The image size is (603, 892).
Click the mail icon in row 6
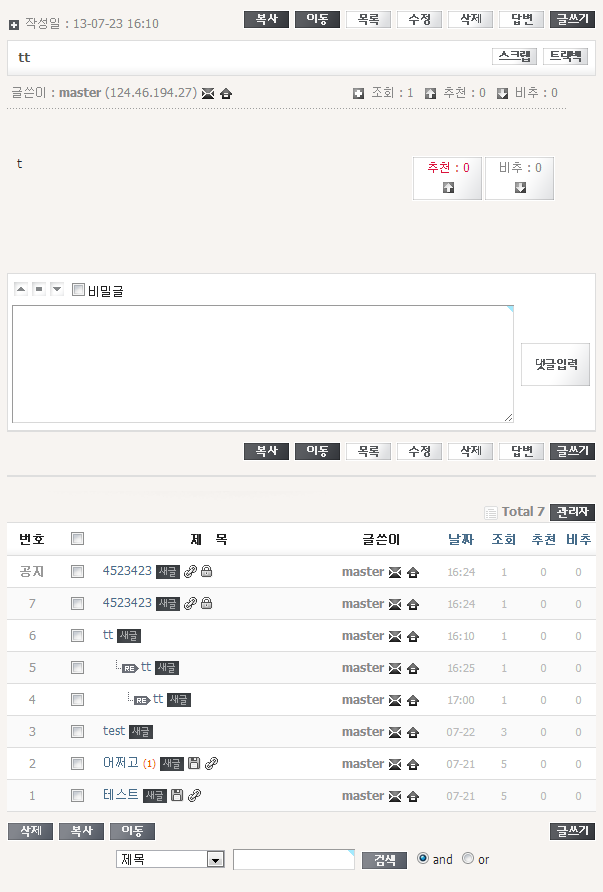[395, 637]
